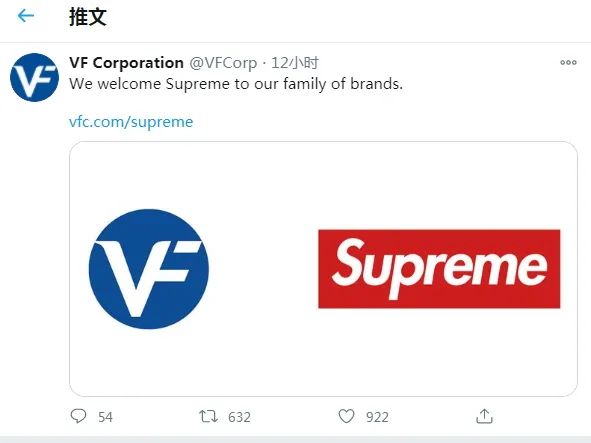Image resolution: width=591 pixels, height=443 pixels.
Task: Click the reply count 54
Action: coord(105,417)
